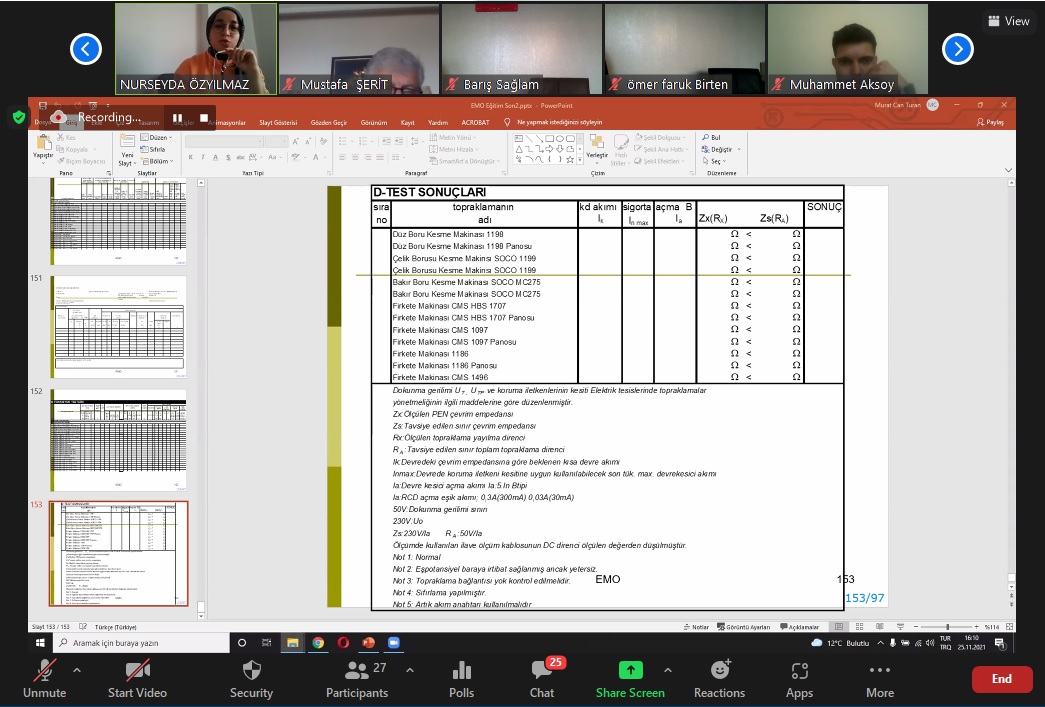Open the ACROBAT ribbon tab
Screen dimensions: 1045x707
[475, 123]
